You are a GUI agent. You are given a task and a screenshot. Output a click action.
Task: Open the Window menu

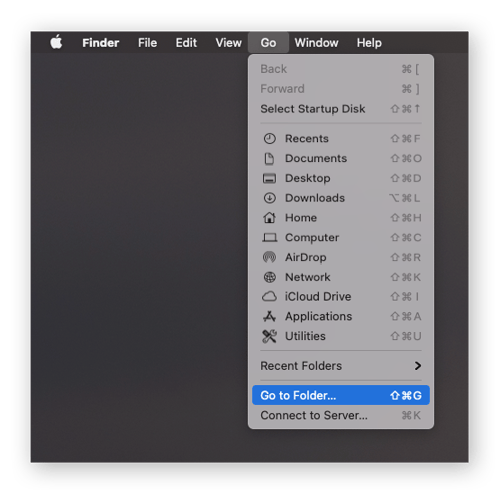(x=316, y=43)
